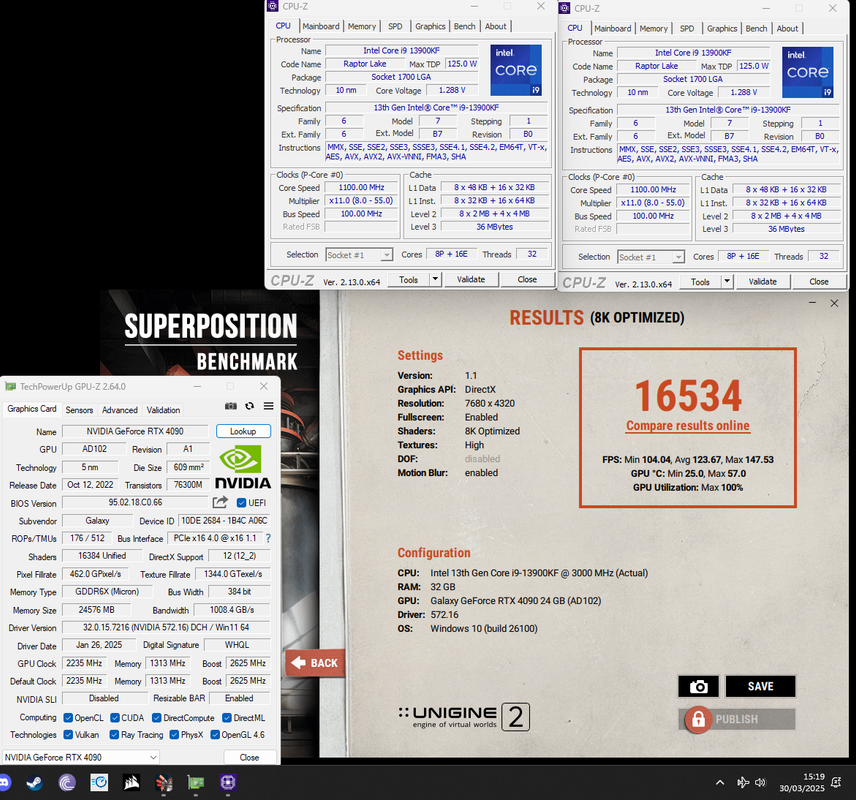Open the taskbar clock and date

pos(802,783)
